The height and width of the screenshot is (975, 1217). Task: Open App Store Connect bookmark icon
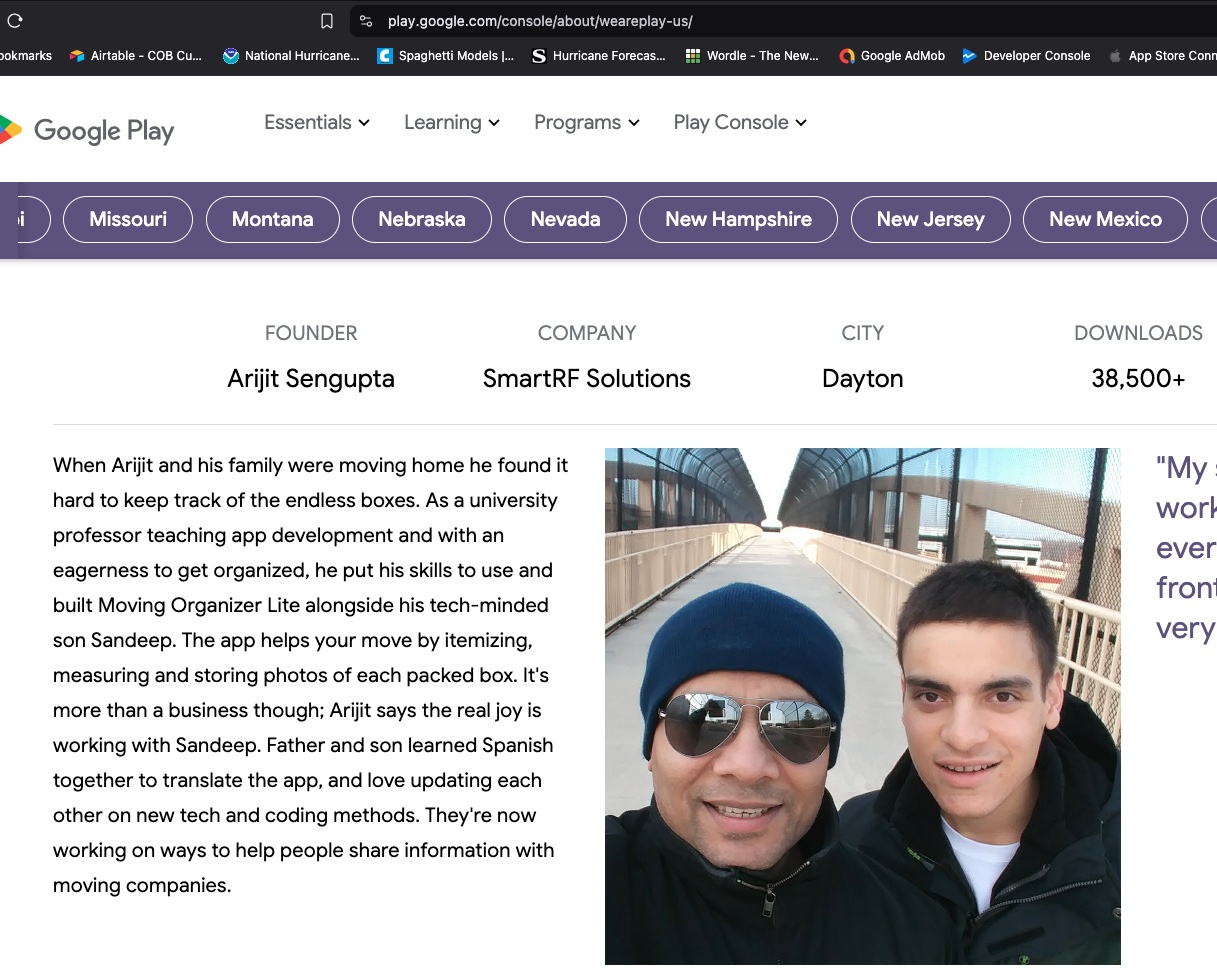point(1115,56)
